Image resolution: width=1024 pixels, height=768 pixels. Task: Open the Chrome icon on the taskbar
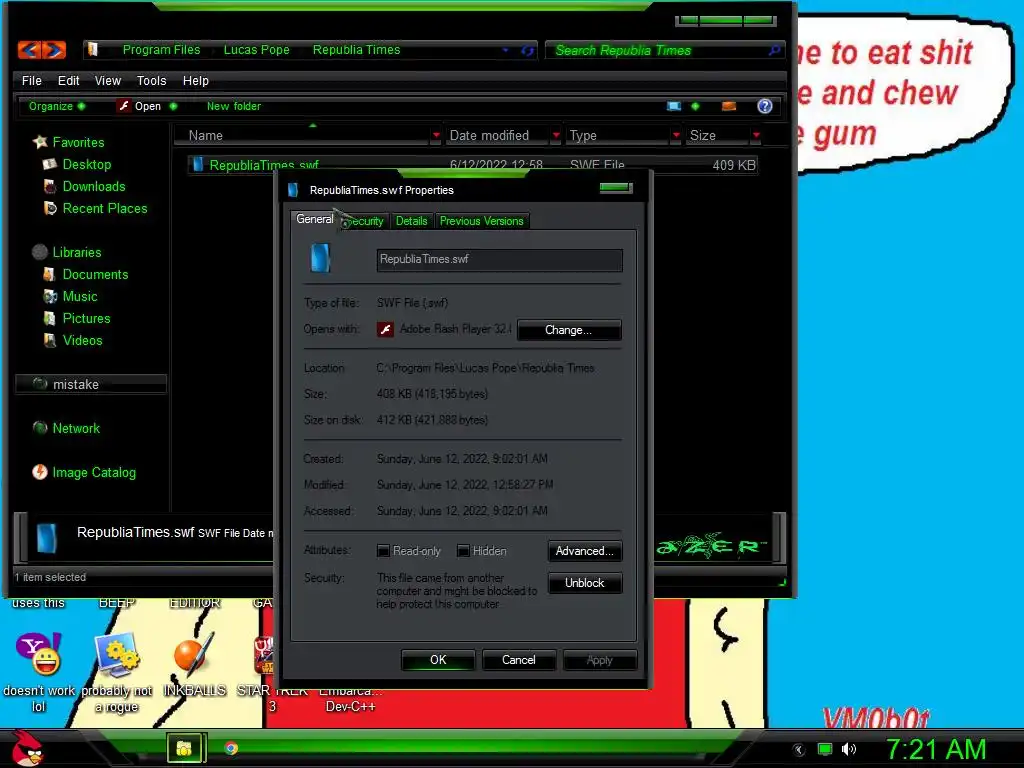pyautogui.click(x=231, y=748)
